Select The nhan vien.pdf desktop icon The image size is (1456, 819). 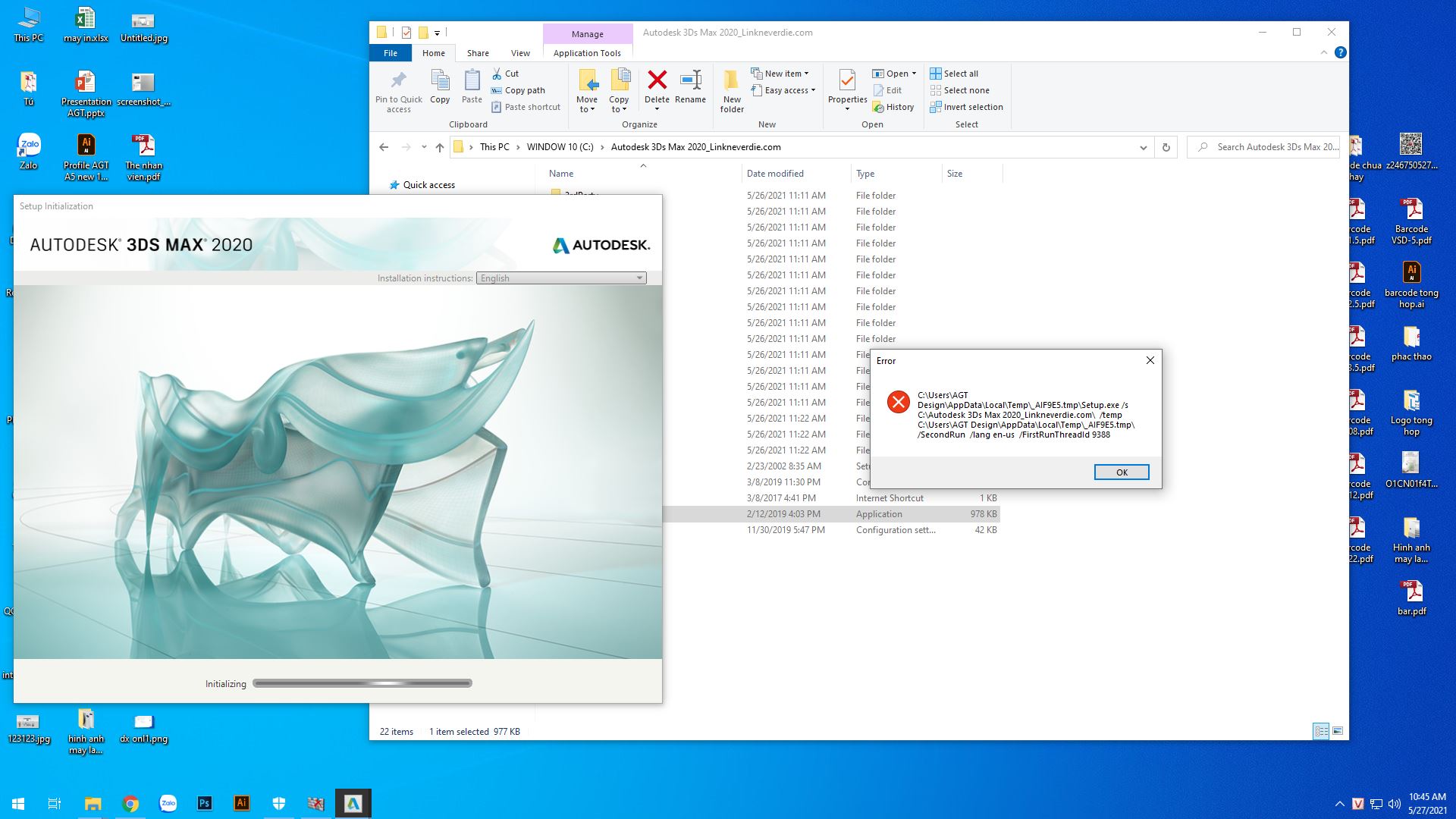pos(143,158)
